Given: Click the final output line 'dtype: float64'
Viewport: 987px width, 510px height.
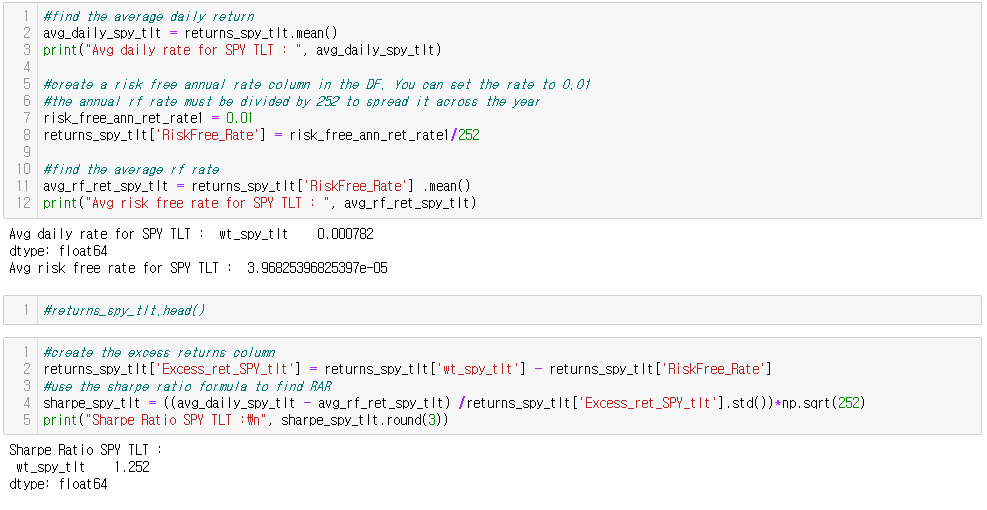Looking at the screenshot, I should tap(58, 484).
